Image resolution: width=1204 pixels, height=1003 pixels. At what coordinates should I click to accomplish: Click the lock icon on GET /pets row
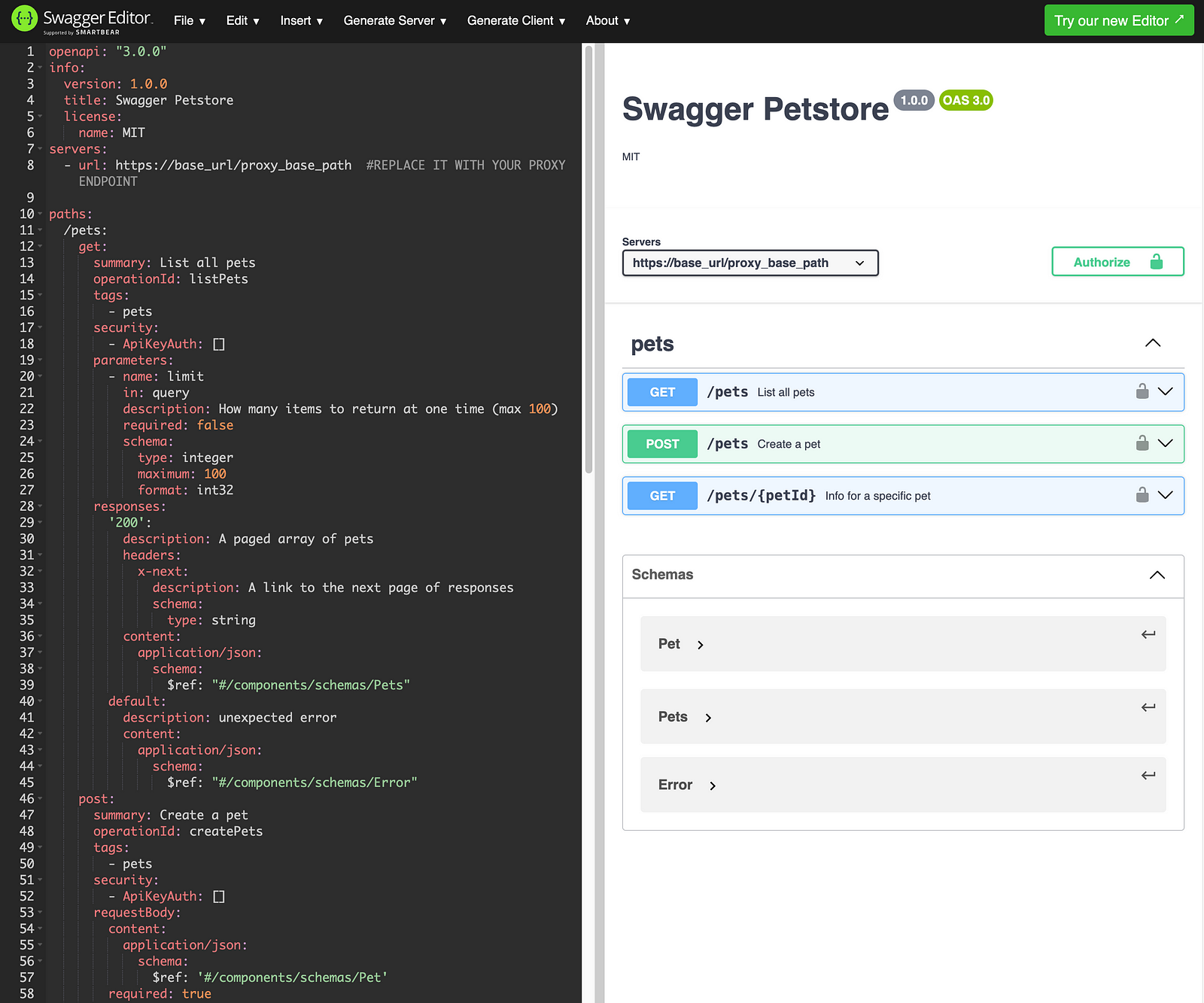point(1142,391)
